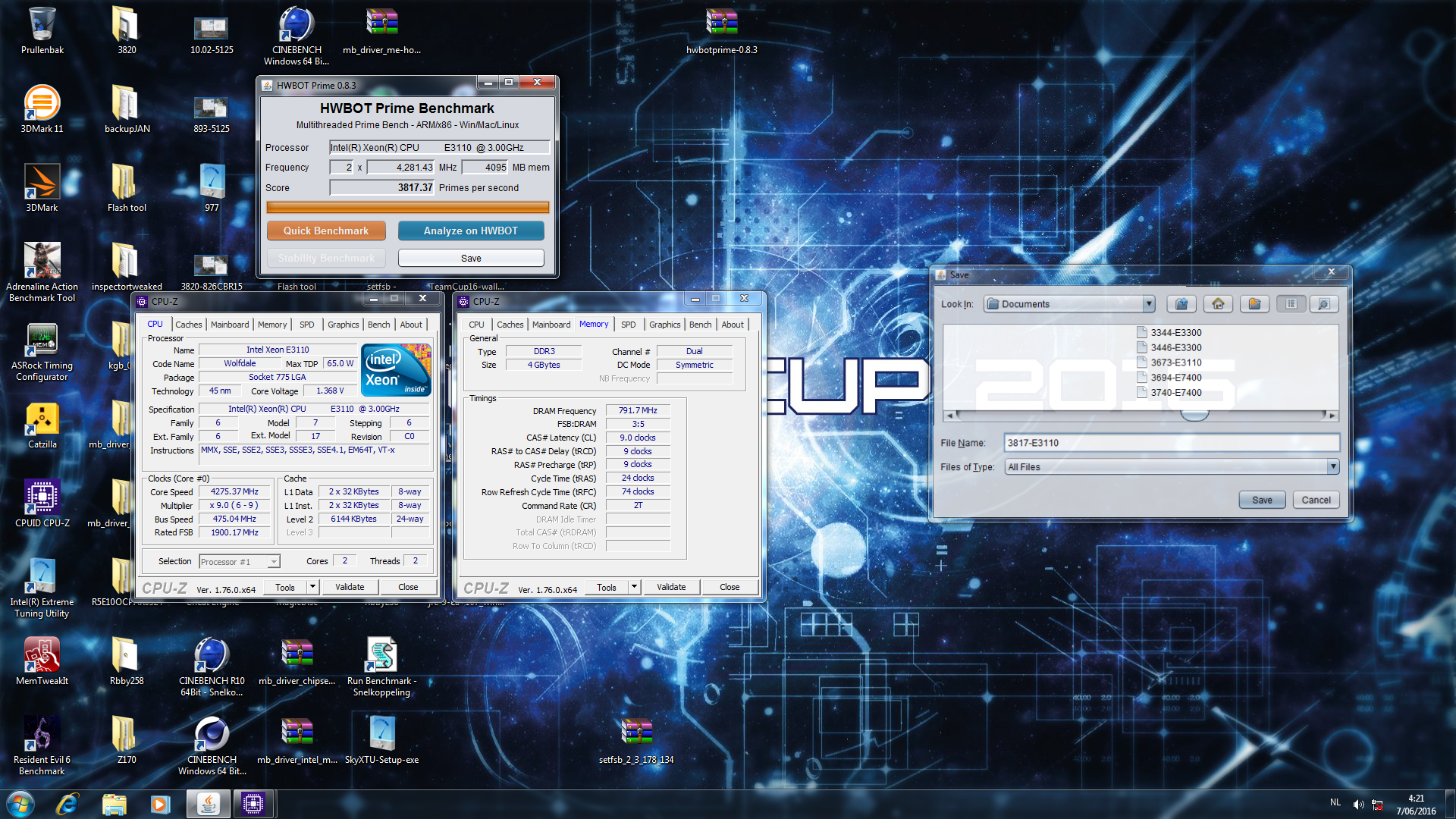Open hwbotprime-0.8.3 archive icon
The width and height of the screenshot is (1456, 819).
click(x=721, y=30)
